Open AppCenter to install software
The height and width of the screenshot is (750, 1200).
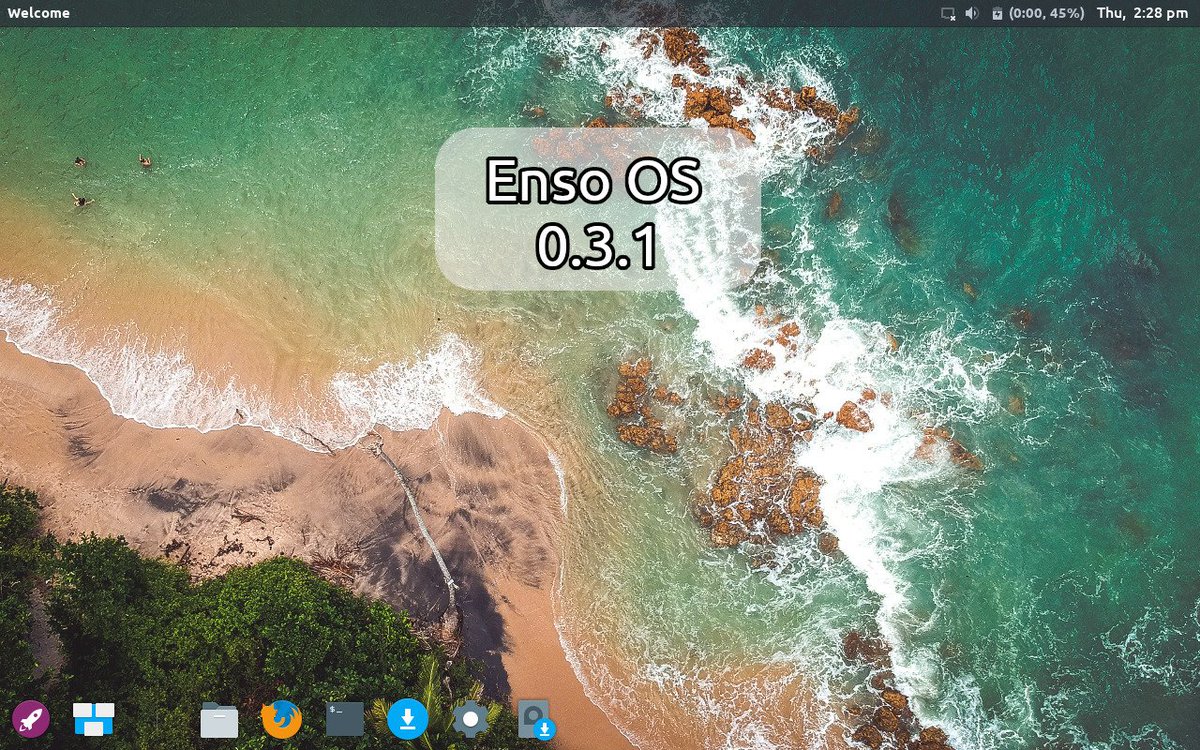coord(407,718)
